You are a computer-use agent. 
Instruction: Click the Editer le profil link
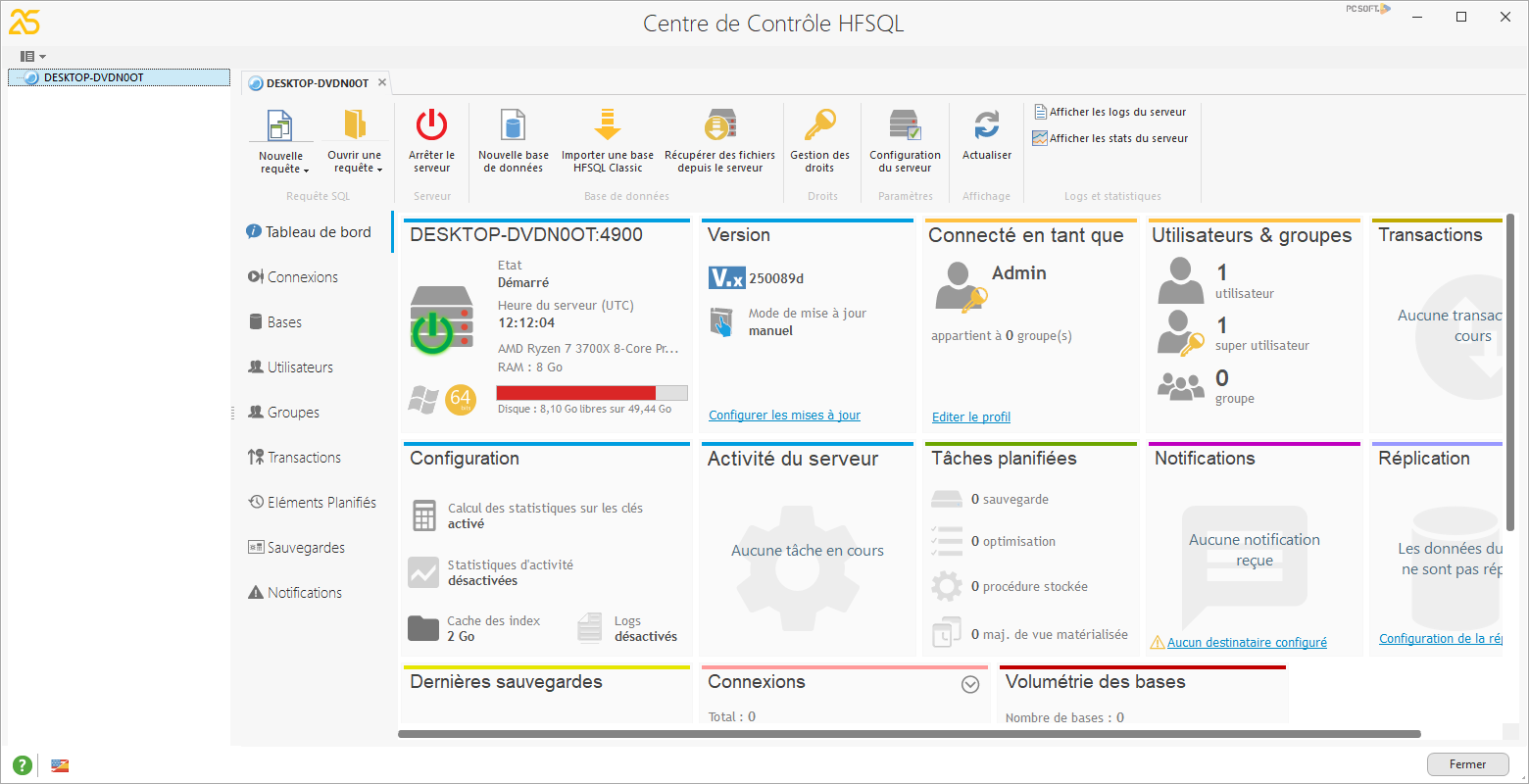(x=971, y=417)
